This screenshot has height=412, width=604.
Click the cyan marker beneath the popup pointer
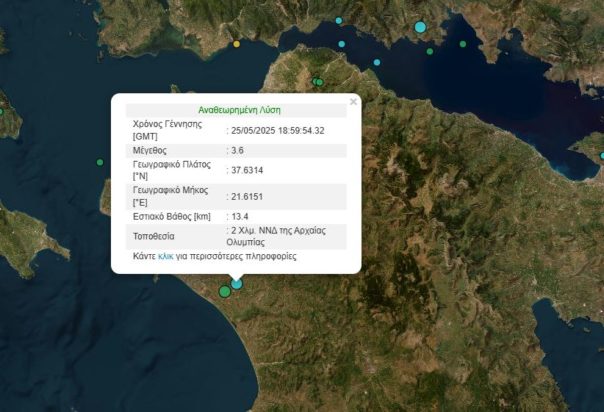pos(237,284)
